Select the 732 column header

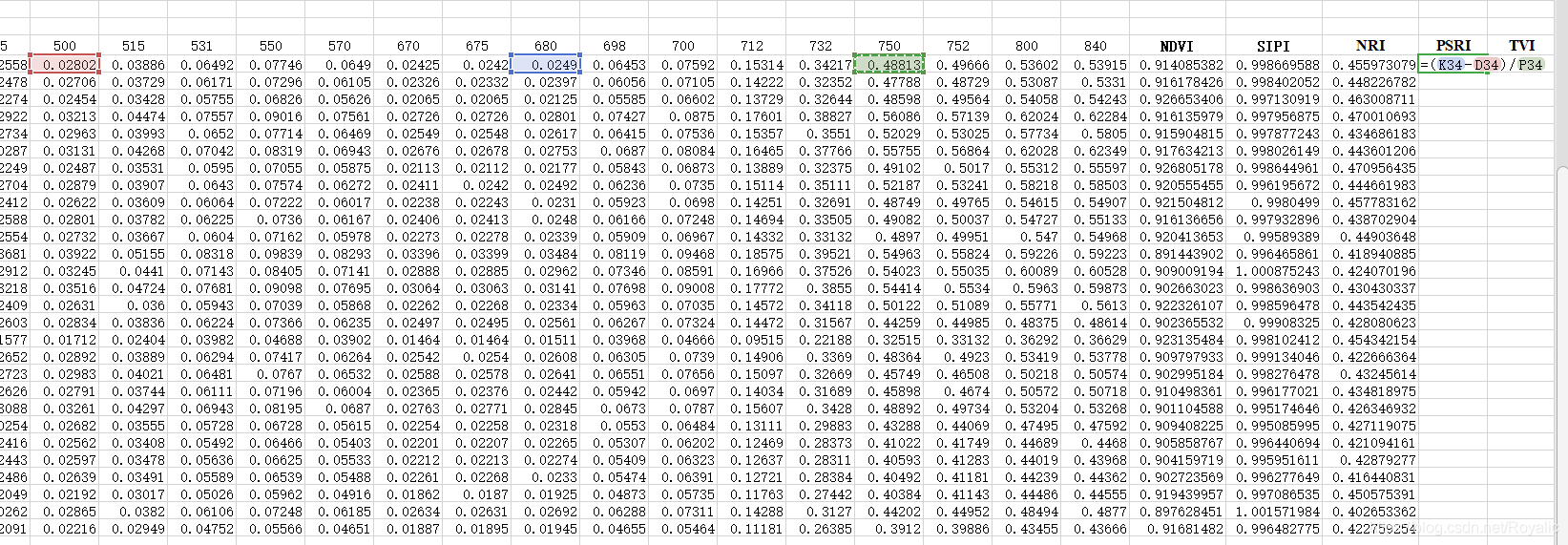point(821,46)
